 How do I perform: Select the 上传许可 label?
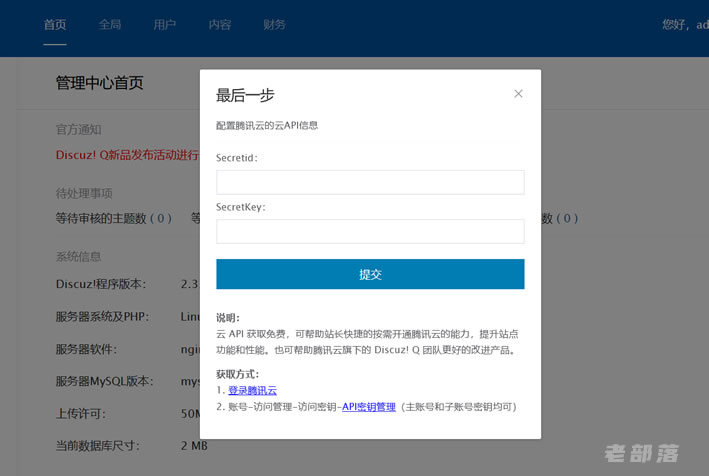coord(80,414)
